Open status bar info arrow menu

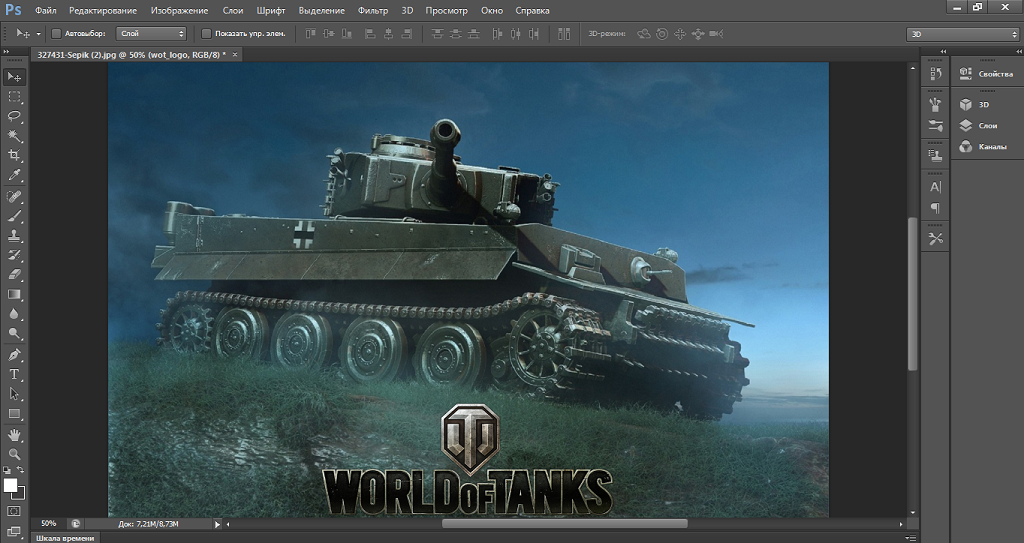tap(217, 524)
